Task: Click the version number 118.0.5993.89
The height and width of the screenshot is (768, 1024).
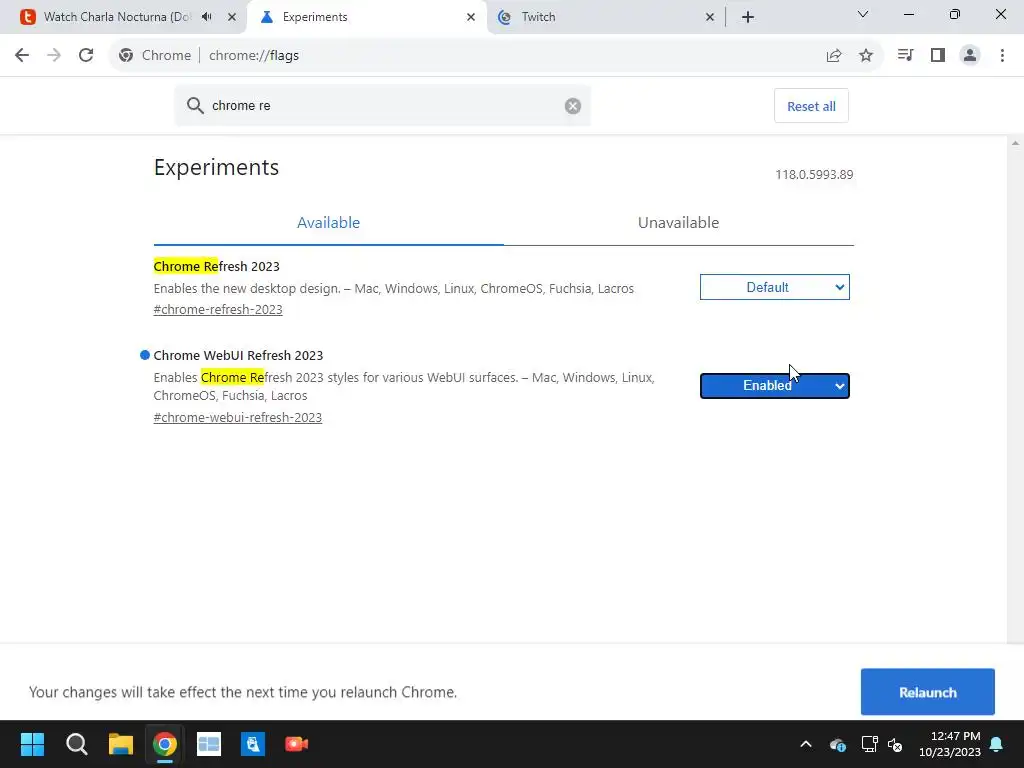Action: 814,174
